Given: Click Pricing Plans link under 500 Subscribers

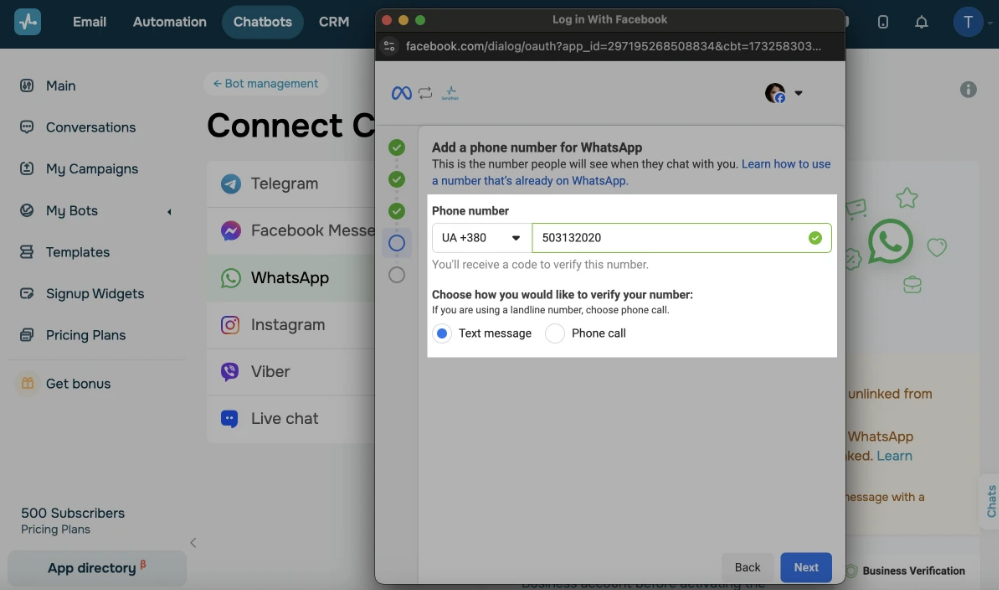Looking at the screenshot, I should coord(55,529).
